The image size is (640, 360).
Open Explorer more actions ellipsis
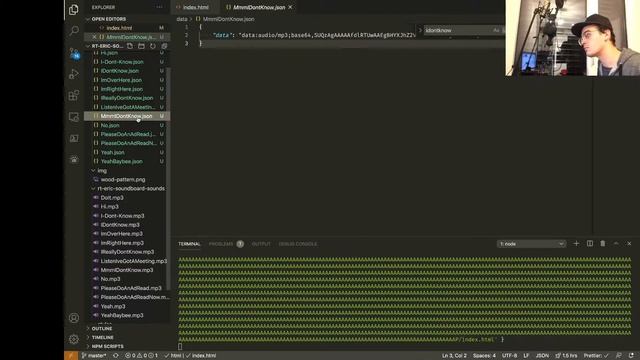pos(159,7)
